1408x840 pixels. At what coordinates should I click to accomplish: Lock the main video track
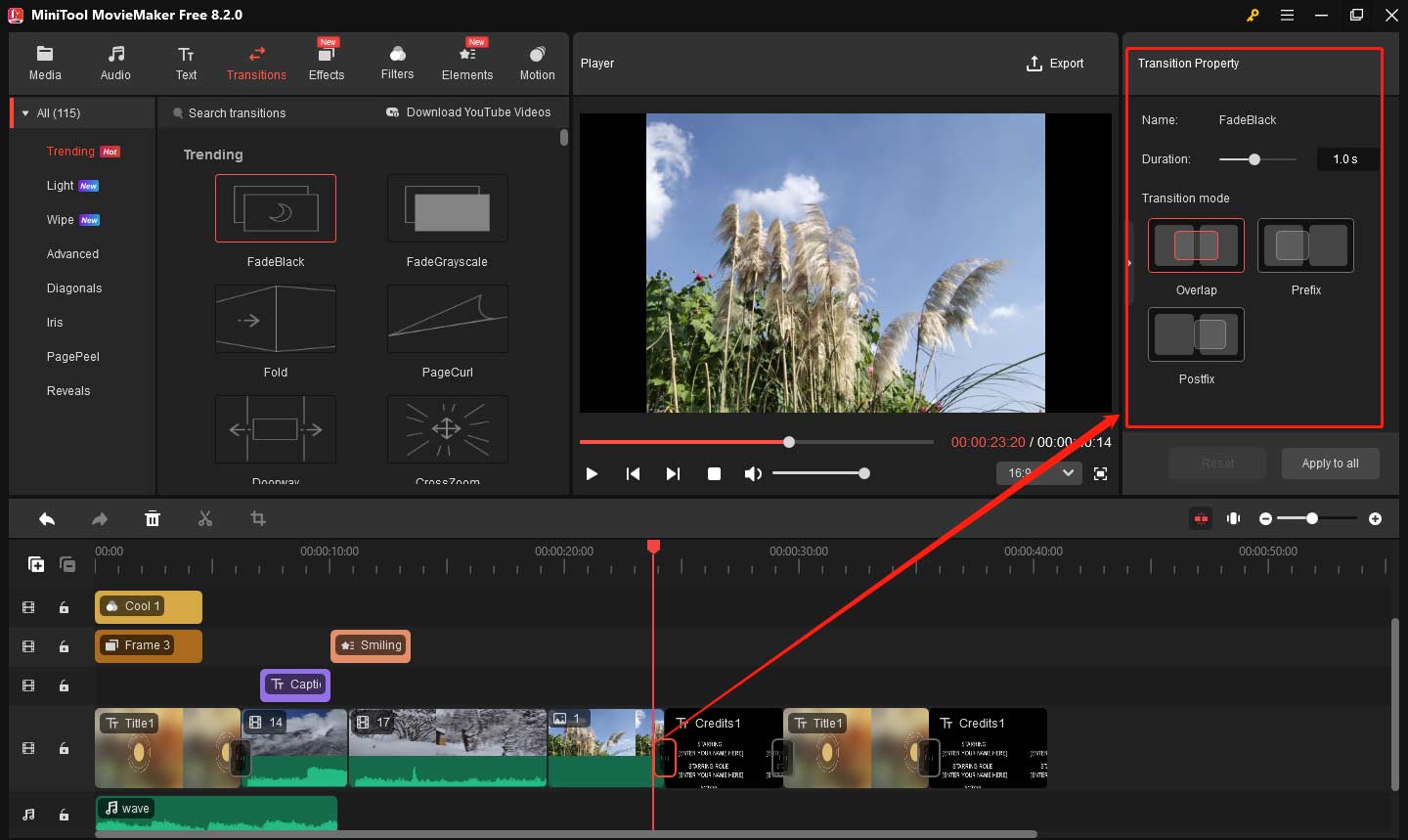[64, 748]
